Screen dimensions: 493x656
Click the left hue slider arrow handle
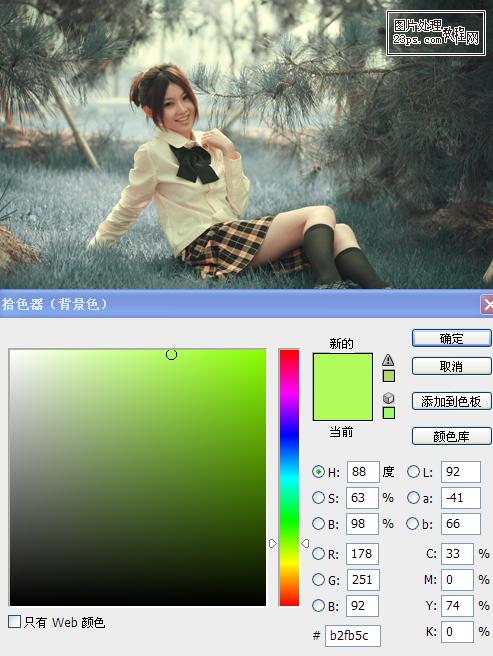click(x=273, y=543)
